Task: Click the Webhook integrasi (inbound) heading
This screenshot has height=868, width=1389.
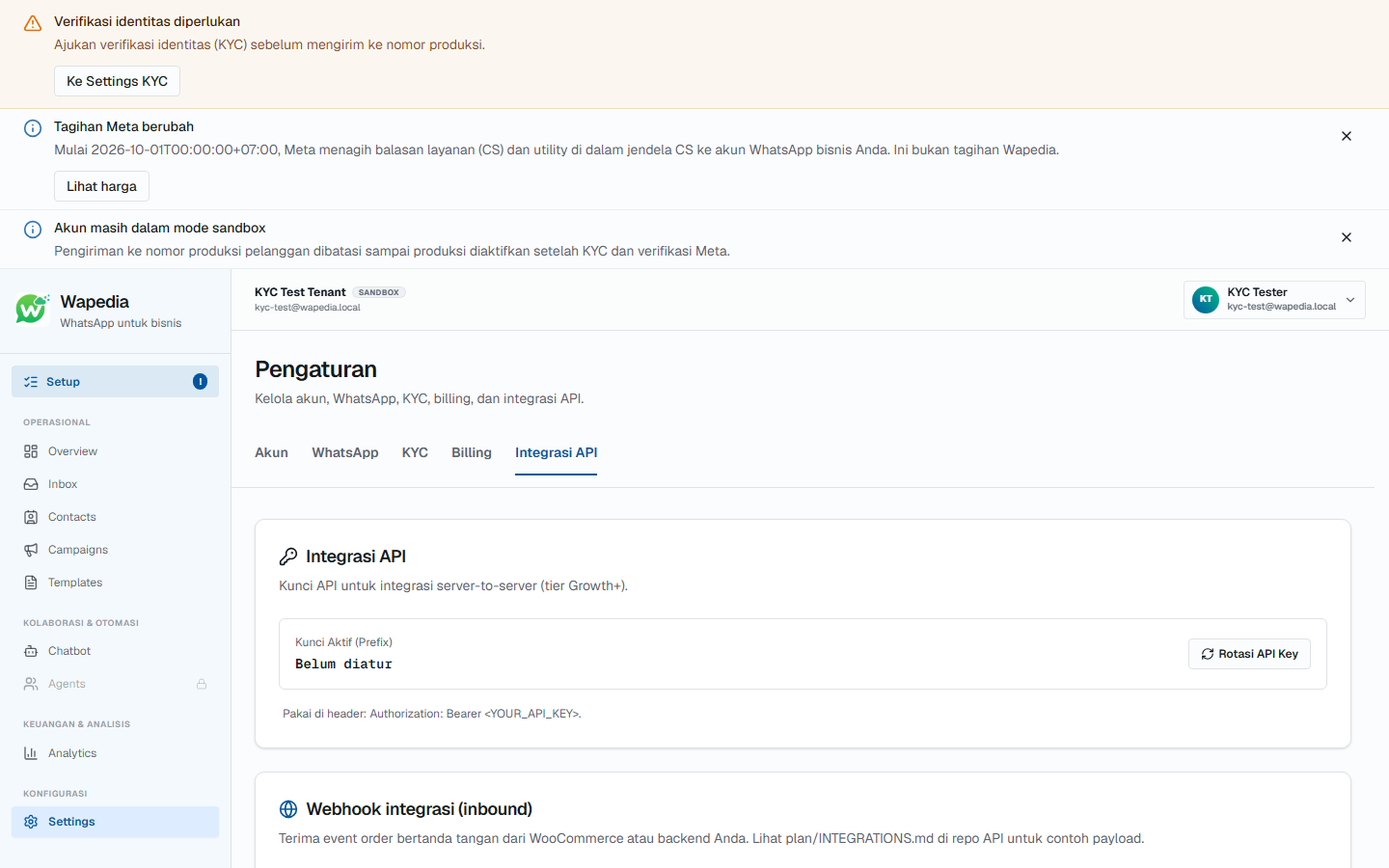Action: (420, 809)
